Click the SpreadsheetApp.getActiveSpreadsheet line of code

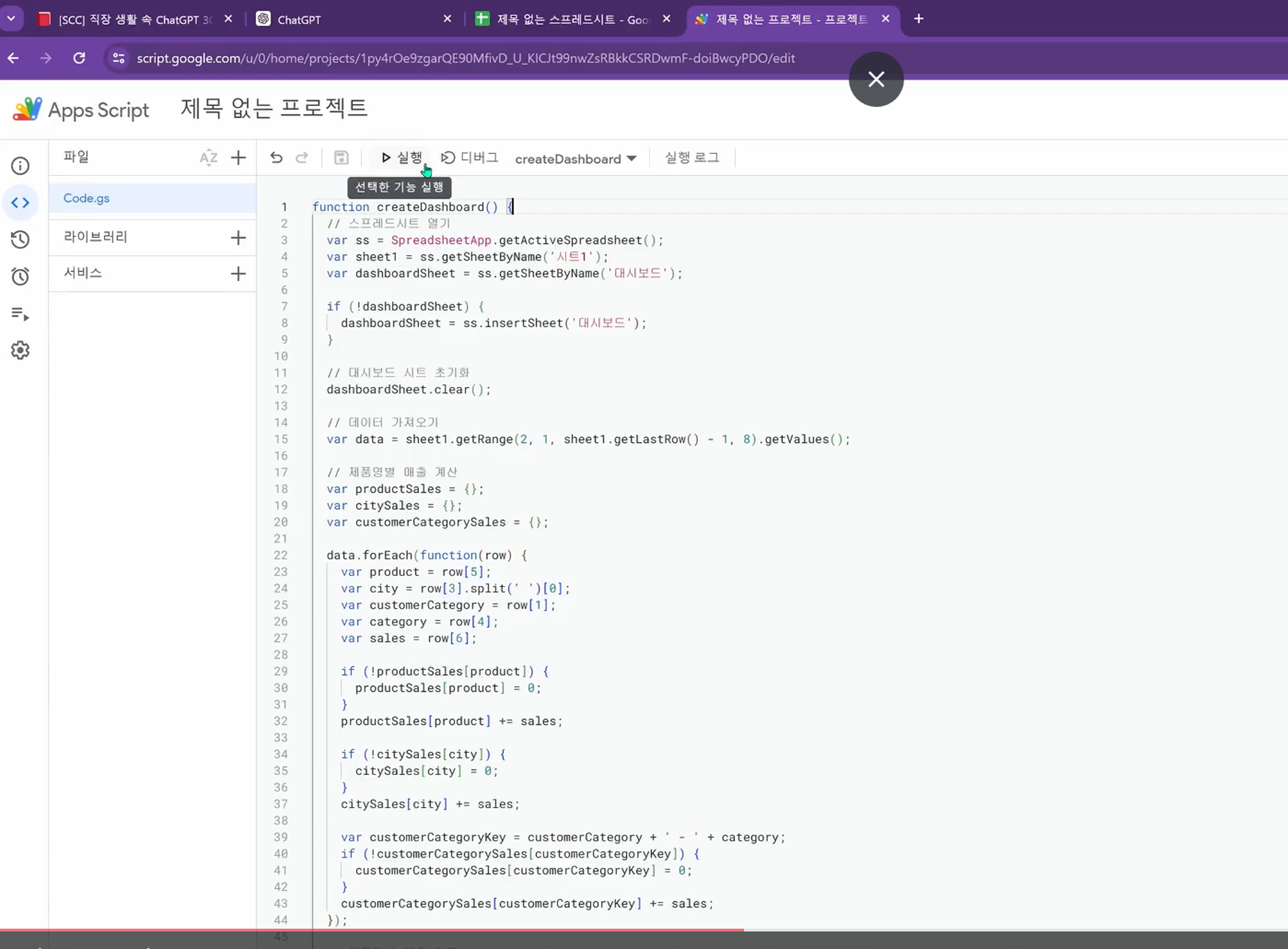pyautogui.click(x=495, y=240)
